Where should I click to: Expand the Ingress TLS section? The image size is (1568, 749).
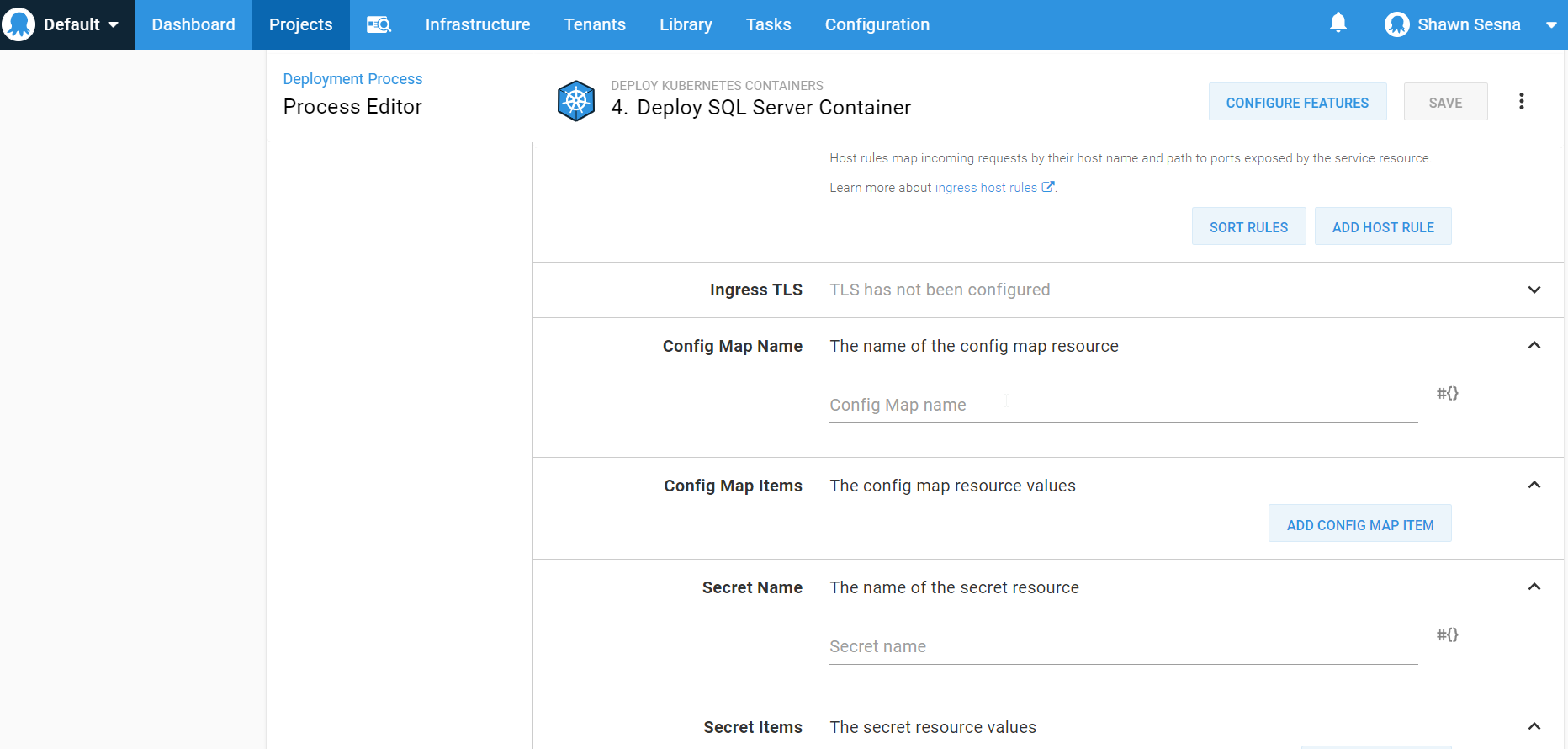coord(1534,290)
